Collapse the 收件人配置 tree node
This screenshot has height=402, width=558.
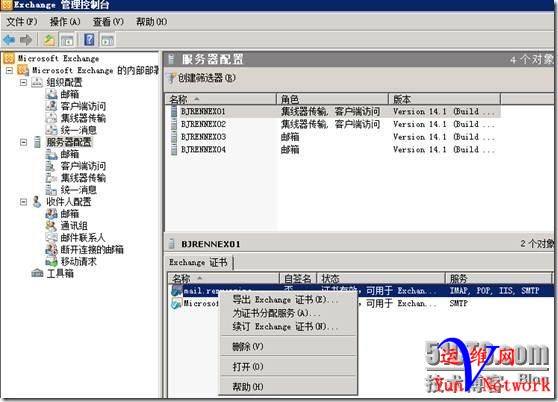coord(23,202)
